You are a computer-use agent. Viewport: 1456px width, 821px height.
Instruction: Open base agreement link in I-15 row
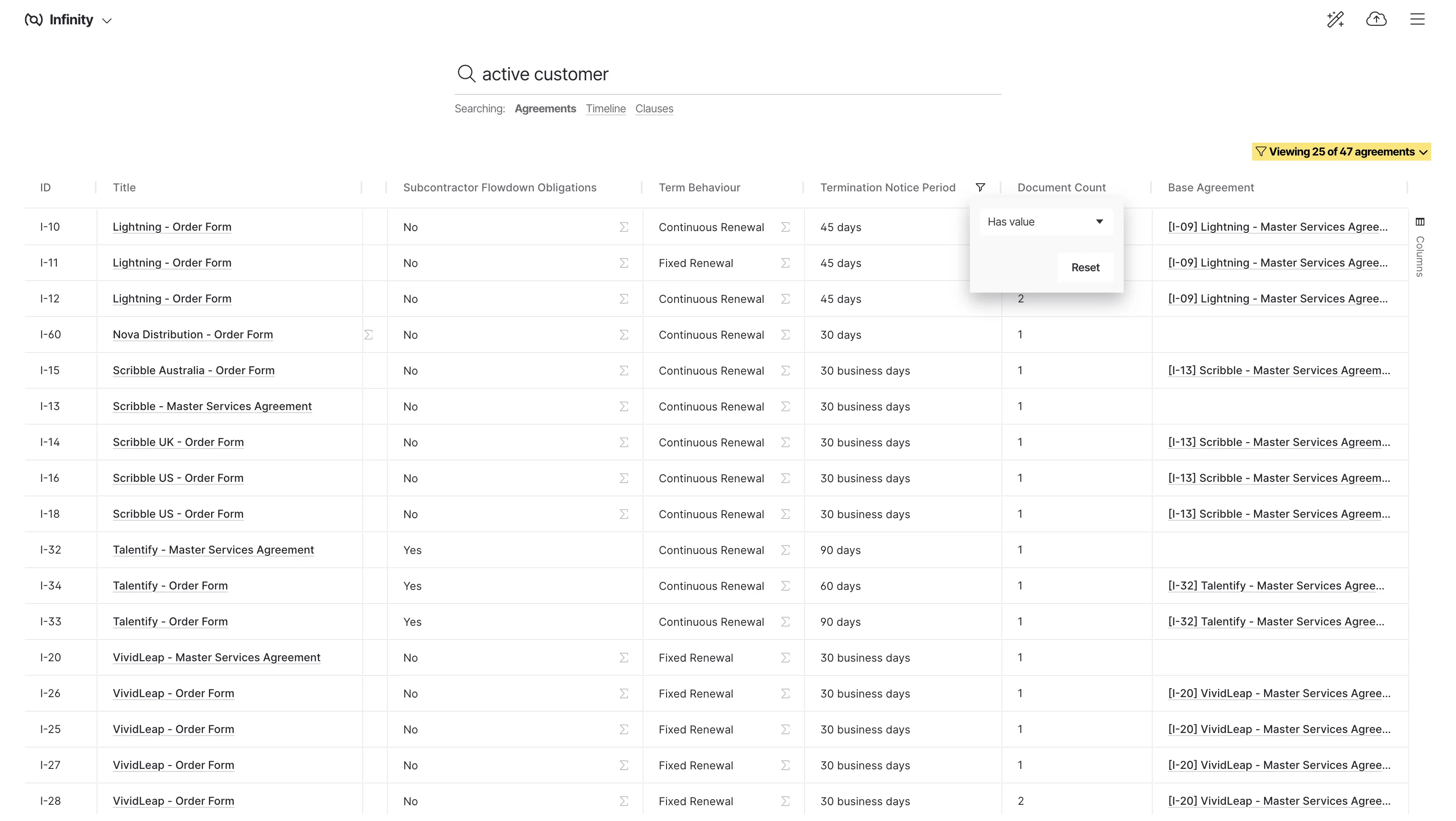pos(1279,371)
